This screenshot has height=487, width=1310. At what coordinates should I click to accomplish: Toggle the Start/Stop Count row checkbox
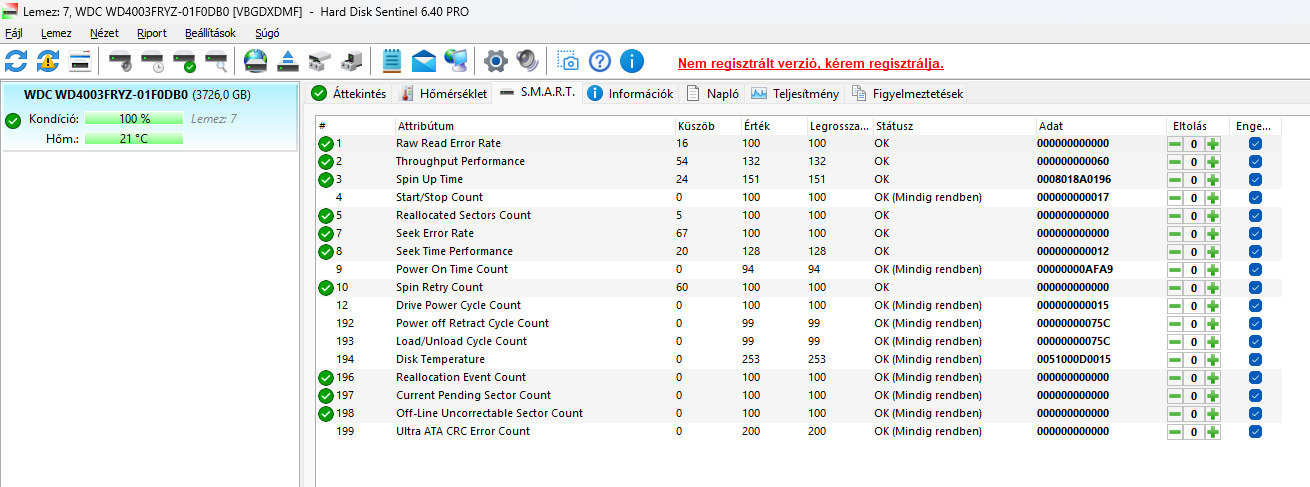click(x=1255, y=198)
